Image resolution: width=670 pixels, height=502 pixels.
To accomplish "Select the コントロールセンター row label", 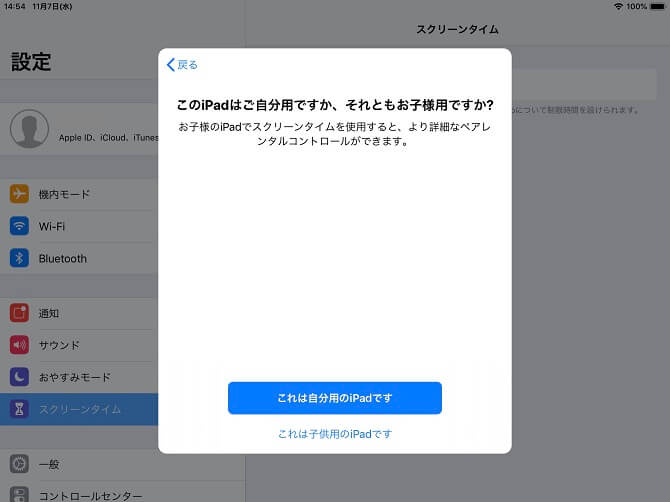I will [x=91, y=496].
